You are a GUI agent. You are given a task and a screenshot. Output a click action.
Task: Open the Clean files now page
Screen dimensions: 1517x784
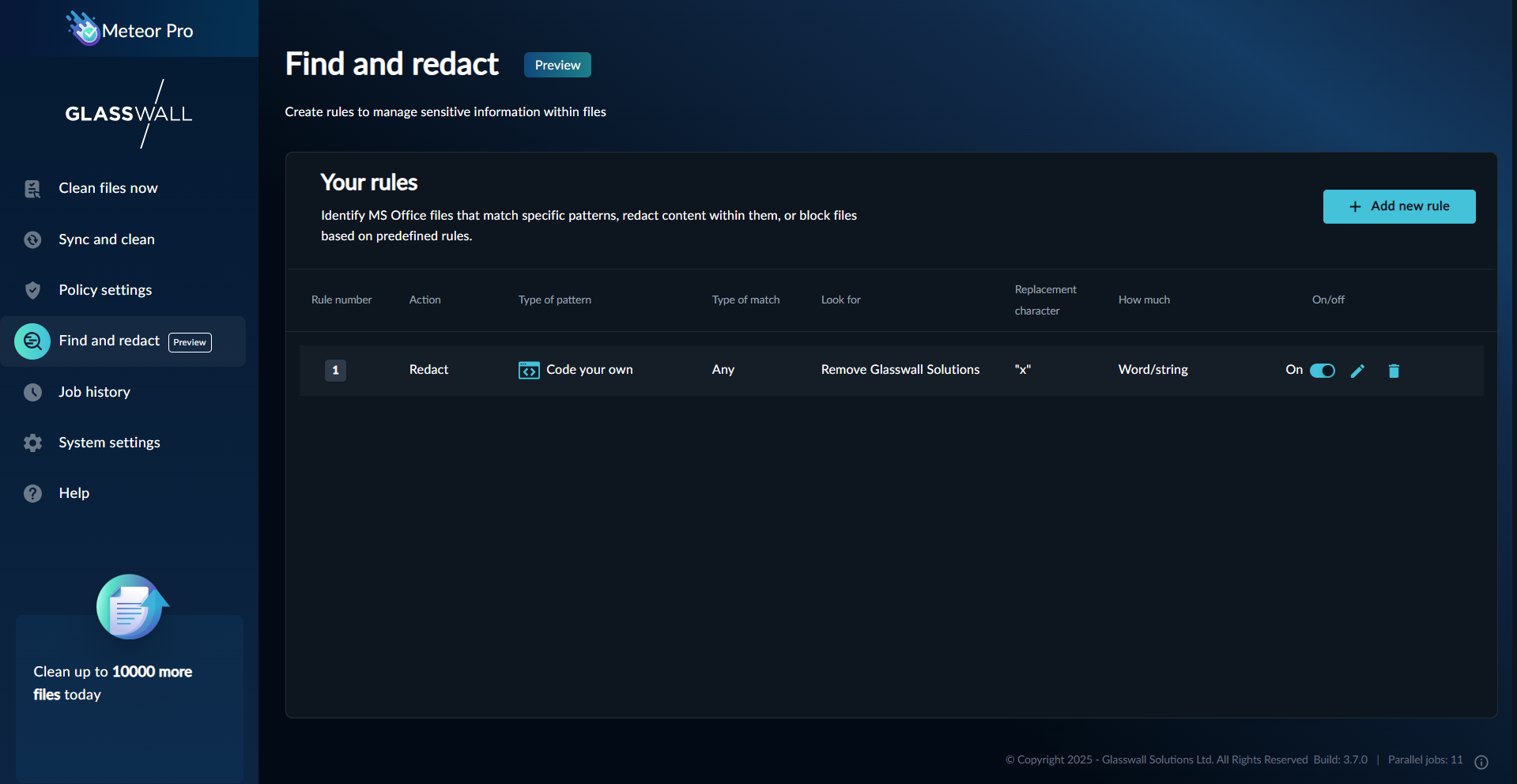108,188
